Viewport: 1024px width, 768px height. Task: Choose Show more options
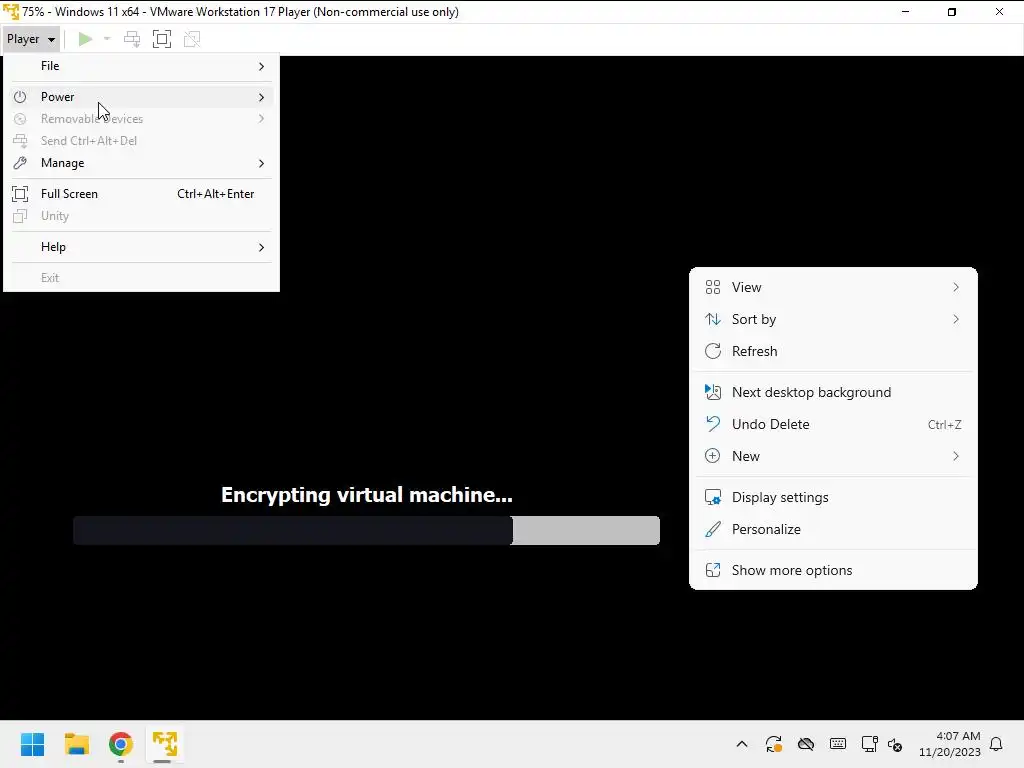(833, 571)
